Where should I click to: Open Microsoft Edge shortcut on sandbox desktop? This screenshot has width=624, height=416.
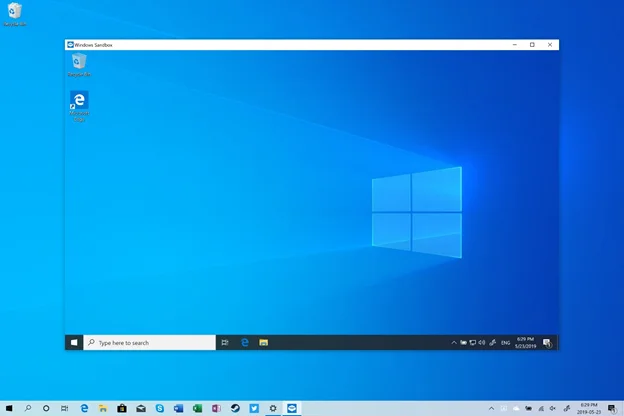point(79,106)
